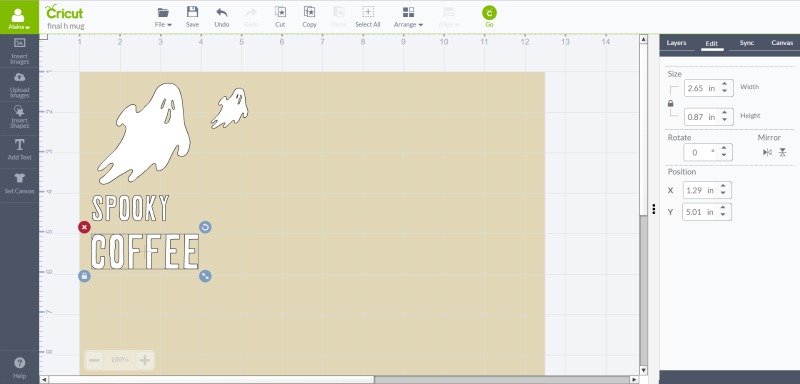Open the Insert Images tool
800x384 pixels.
19,51
